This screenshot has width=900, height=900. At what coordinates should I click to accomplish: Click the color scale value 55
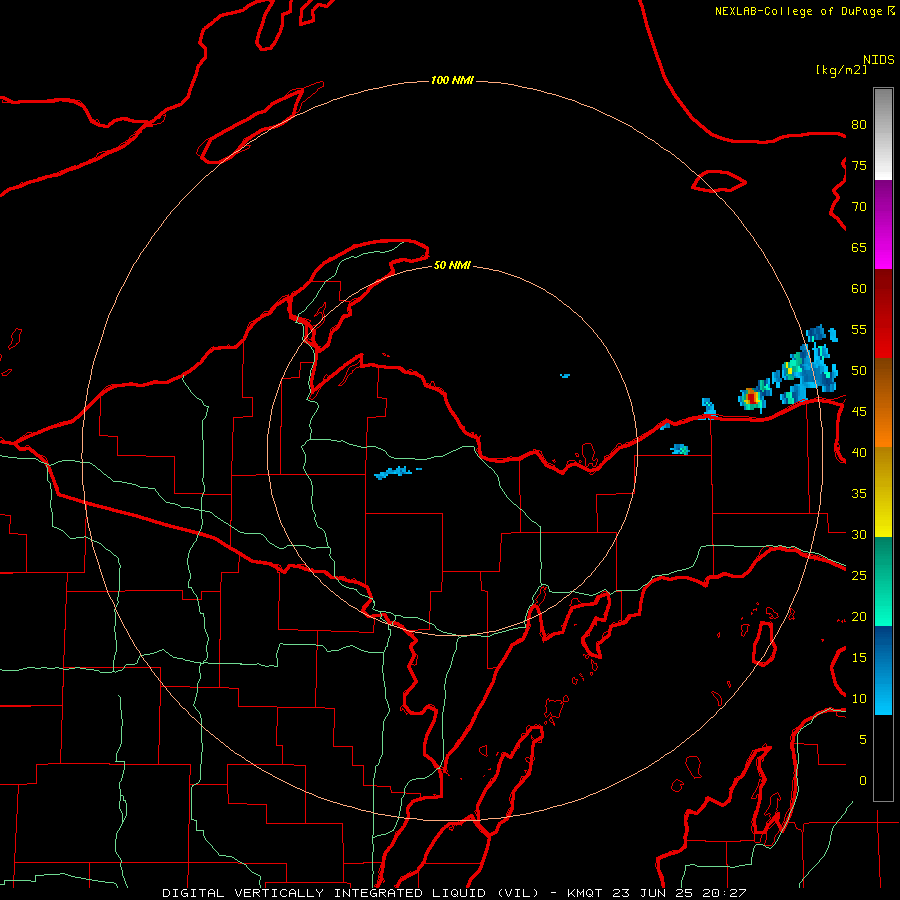[859, 330]
